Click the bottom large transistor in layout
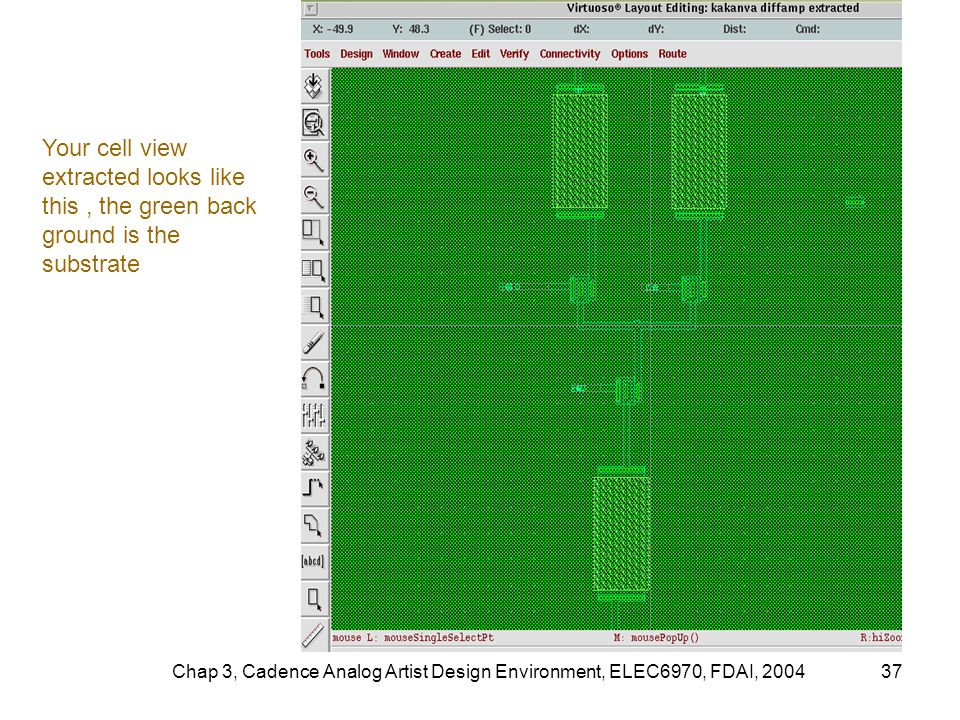960x720 pixels. (621, 534)
